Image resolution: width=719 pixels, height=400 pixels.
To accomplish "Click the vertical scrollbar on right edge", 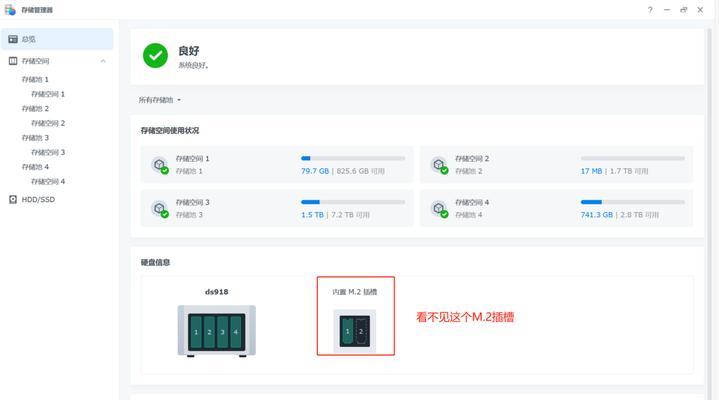I will 709,206.
